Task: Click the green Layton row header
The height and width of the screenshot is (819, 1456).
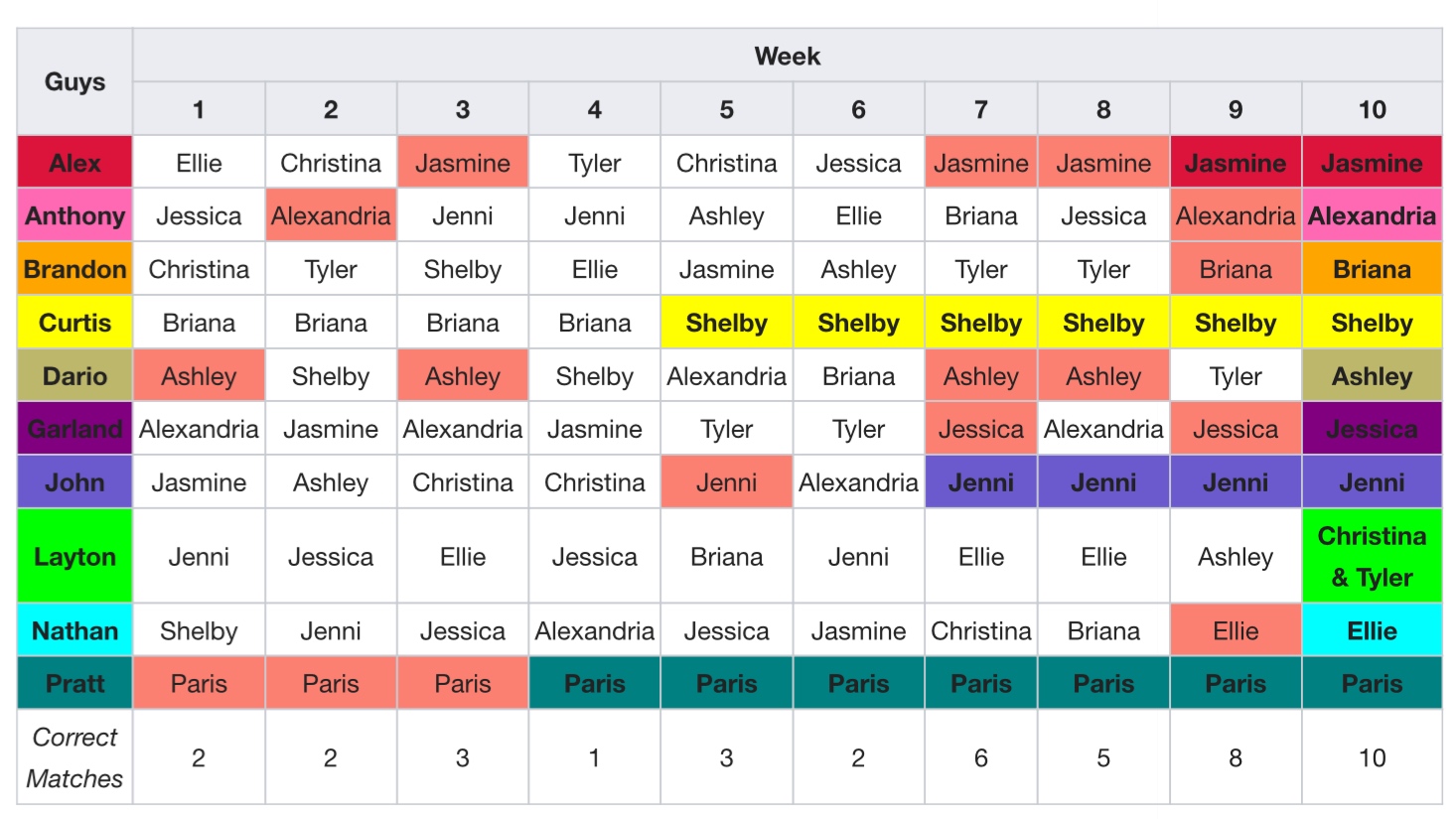Action: click(74, 556)
